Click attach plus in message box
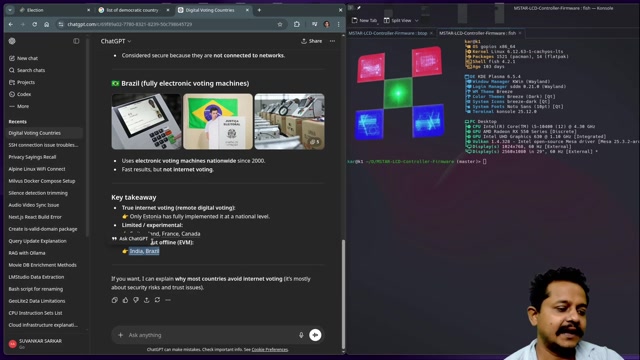The height and width of the screenshot is (360, 640). coord(120,335)
